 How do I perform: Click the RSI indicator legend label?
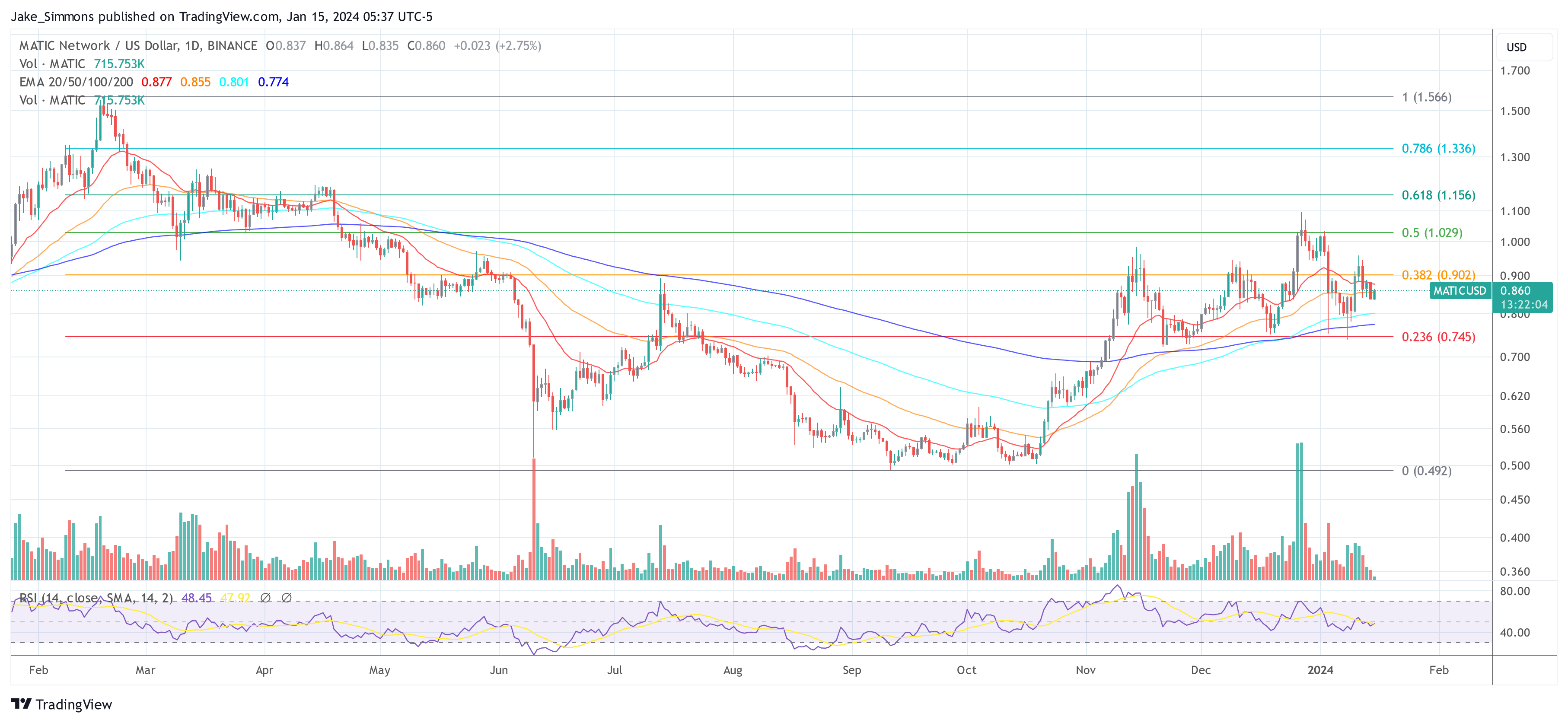96,598
